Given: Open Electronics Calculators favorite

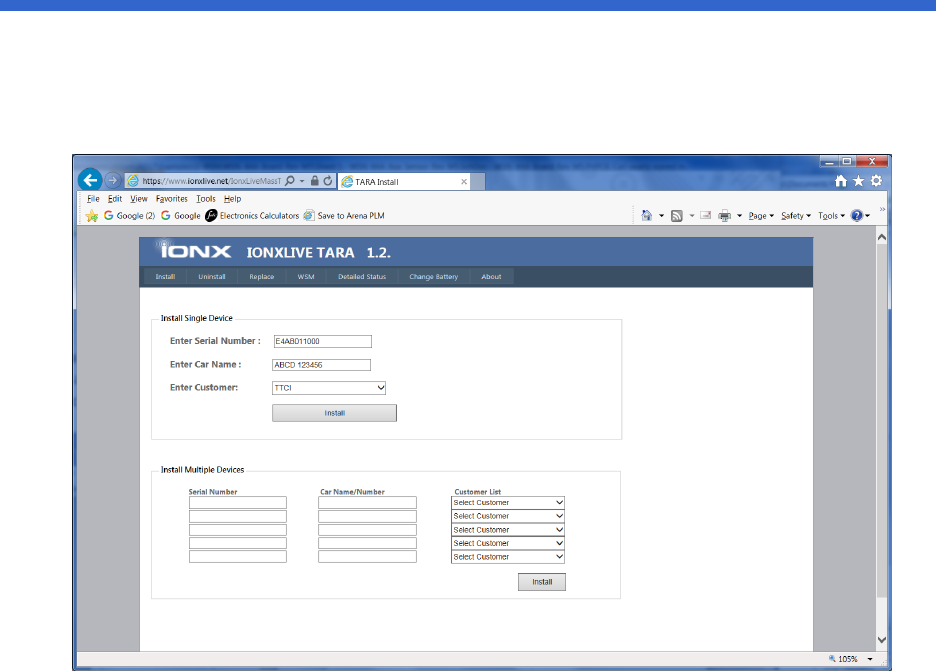Looking at the screenshot, I should [252, 216].
